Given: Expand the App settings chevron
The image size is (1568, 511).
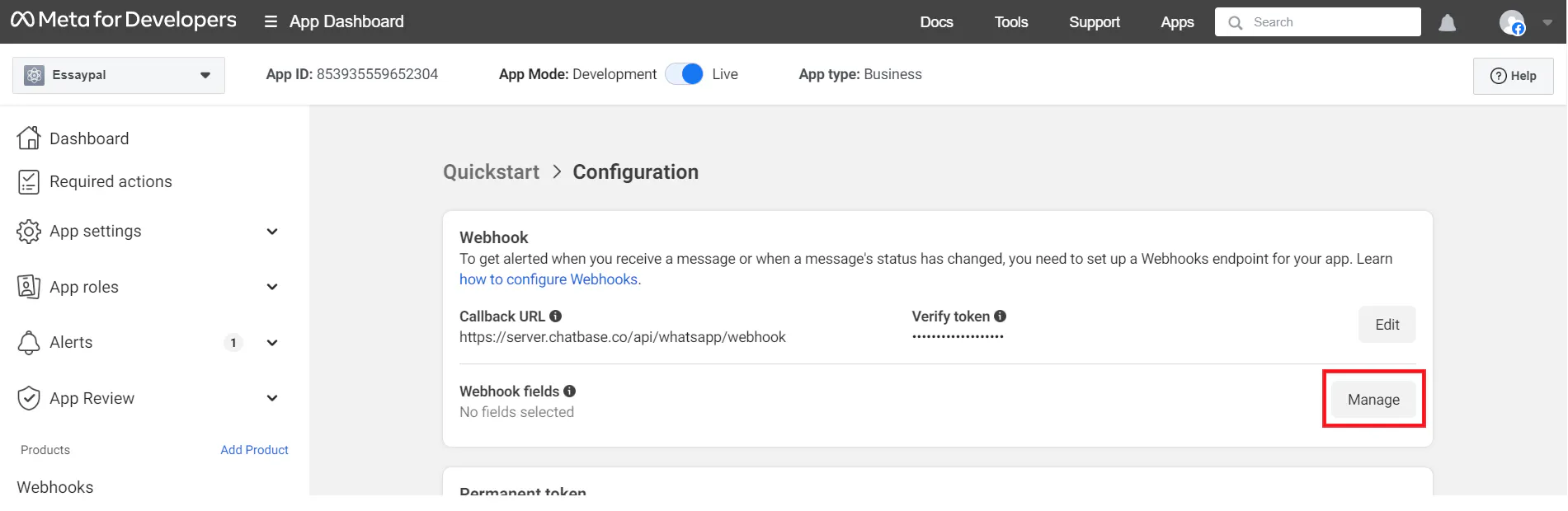Looking at the screenshot, I should click(272, 232).
